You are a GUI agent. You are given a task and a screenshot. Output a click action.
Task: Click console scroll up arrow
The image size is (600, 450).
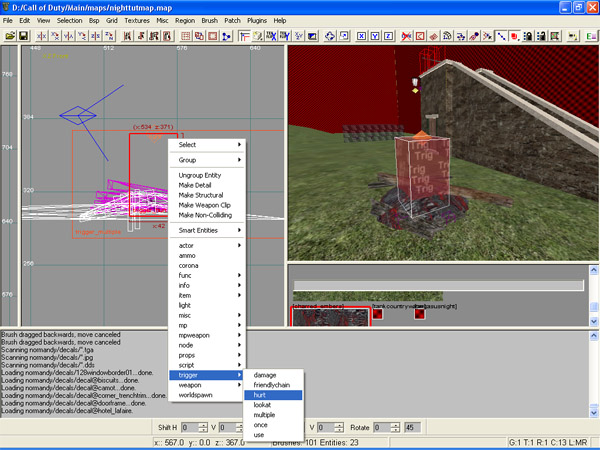pos(594,336)
